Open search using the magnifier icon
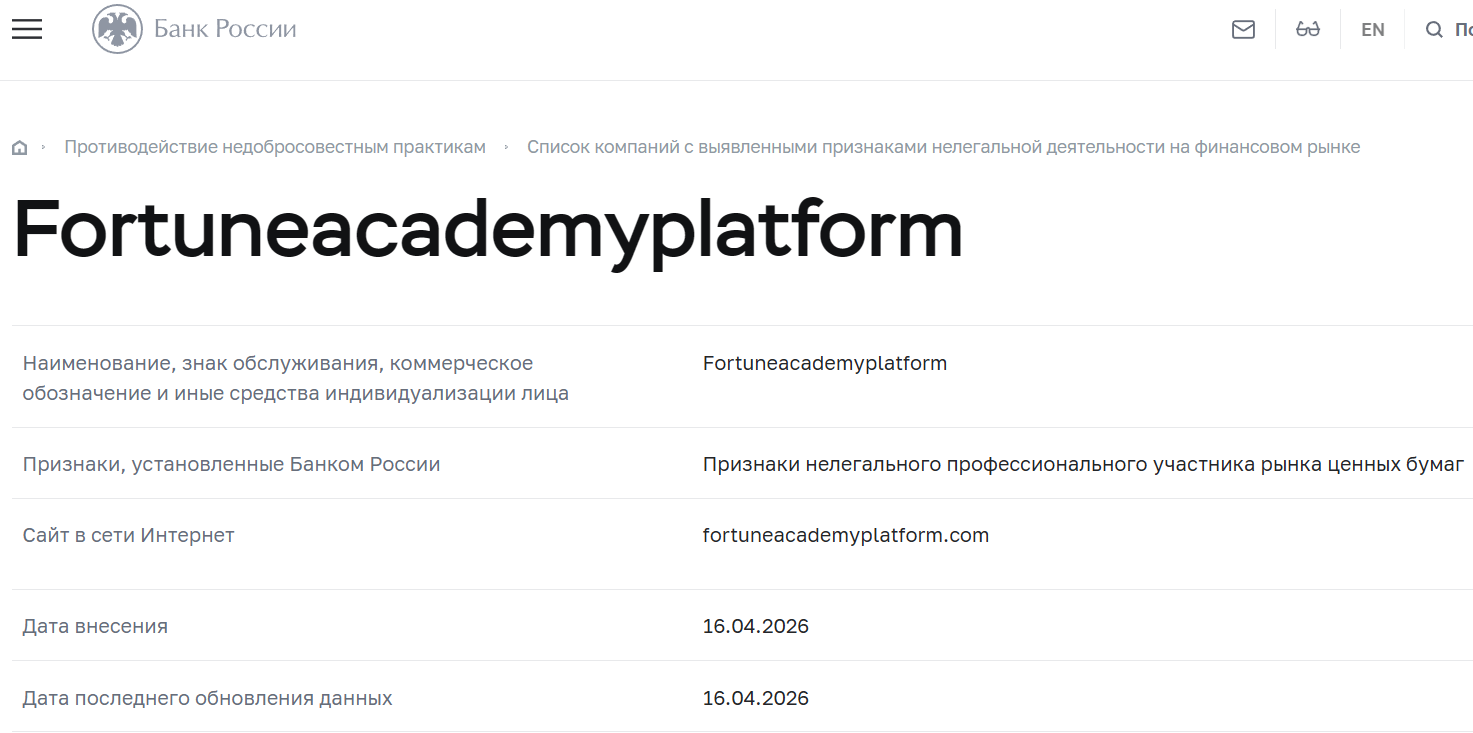 [x=1434, y=29]
